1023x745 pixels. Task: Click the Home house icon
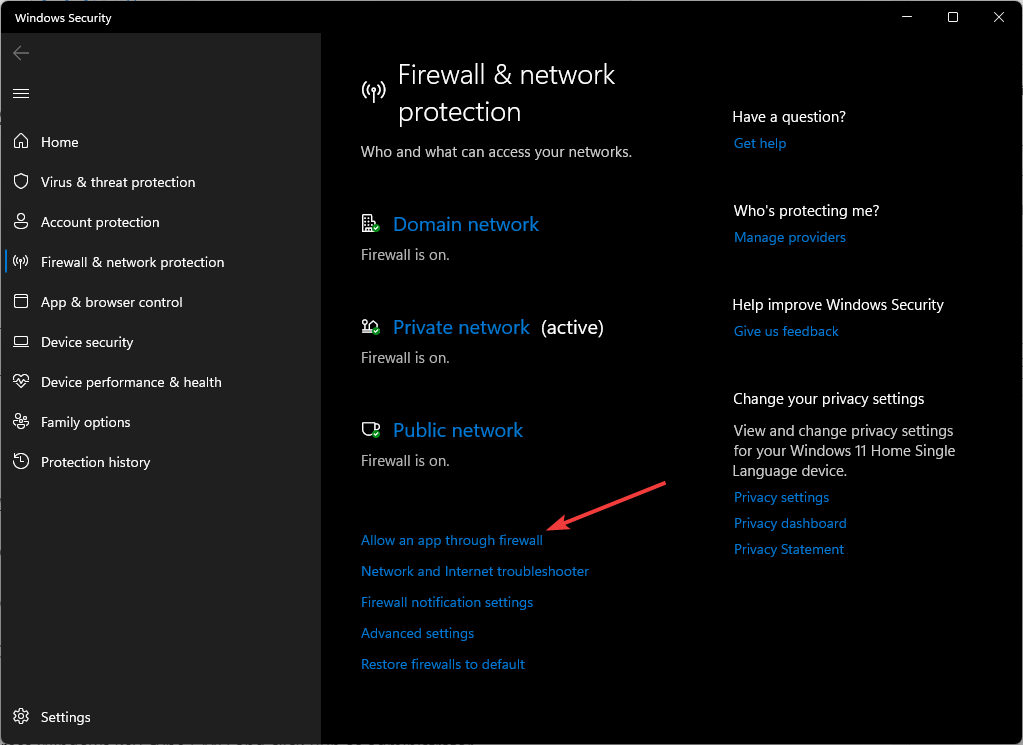pyautogui.click(x=21, y=141)
